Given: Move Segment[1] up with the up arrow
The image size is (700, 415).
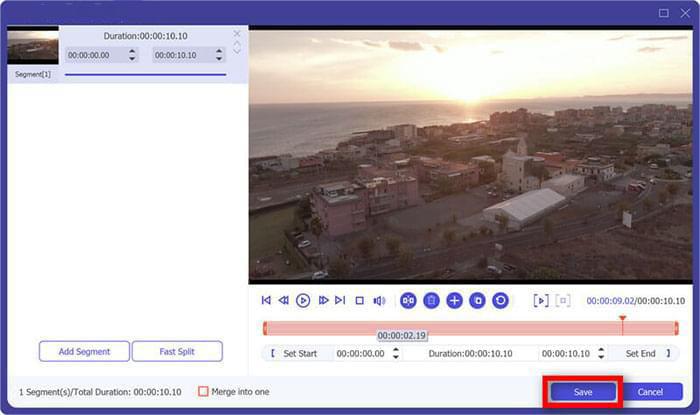Looking at the screenshot, I should coord(237,44).
